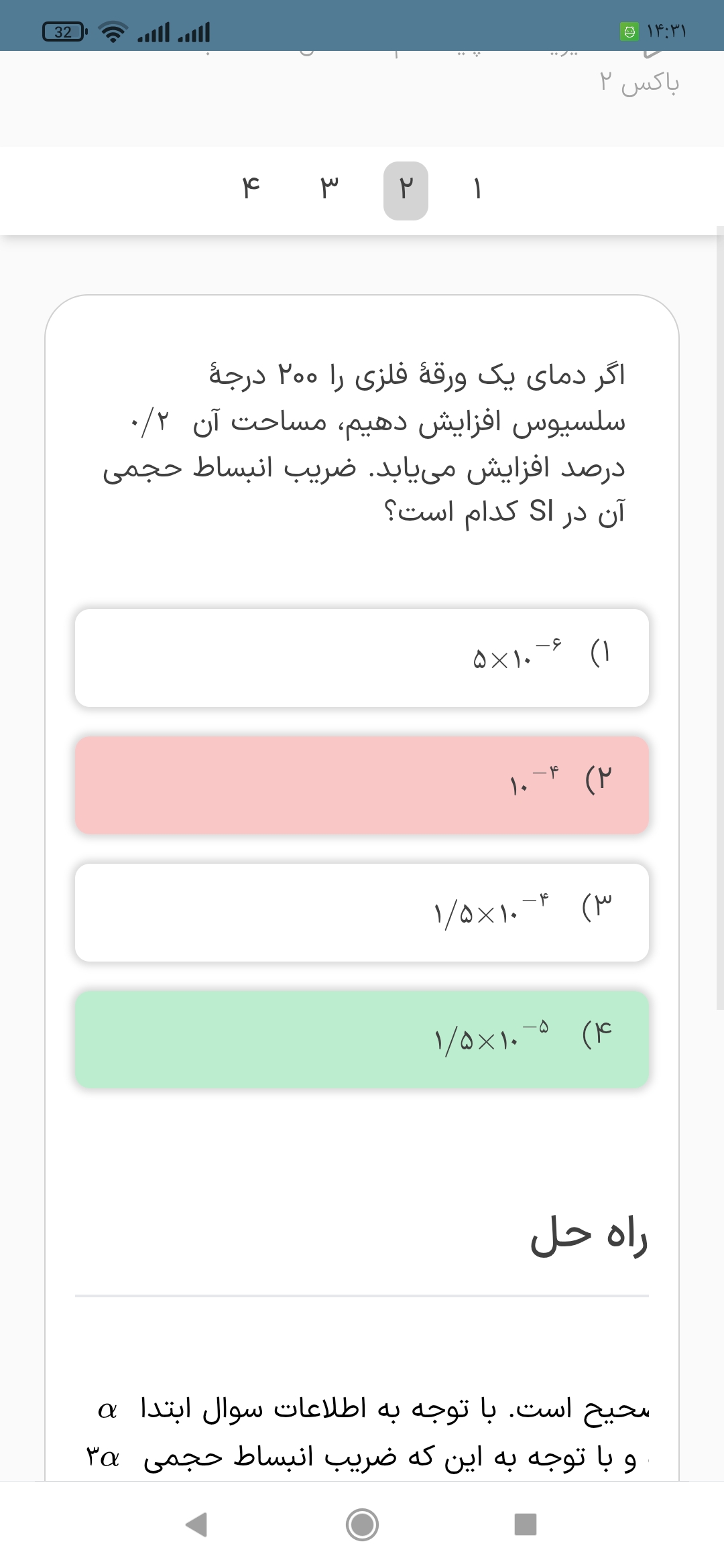Switch to question tab ۳
724x1568 pixels.
pos(329,190)
